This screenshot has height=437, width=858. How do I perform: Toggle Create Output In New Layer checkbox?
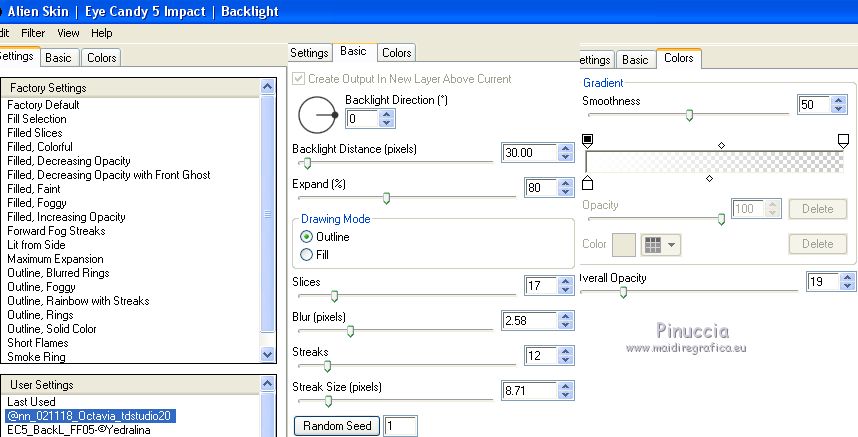point(298,79)
